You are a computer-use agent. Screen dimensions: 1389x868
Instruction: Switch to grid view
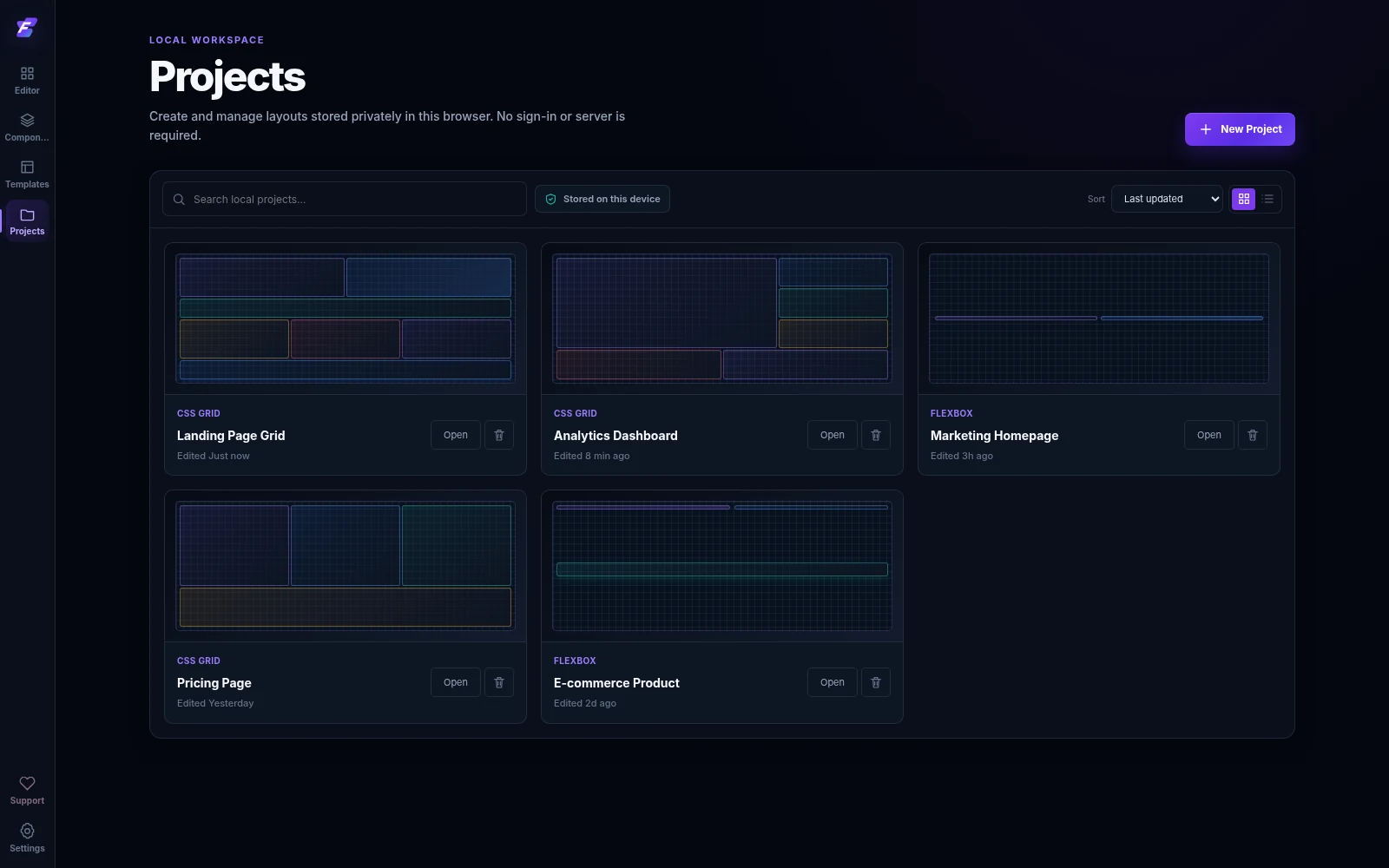(x=1244, y=199)
